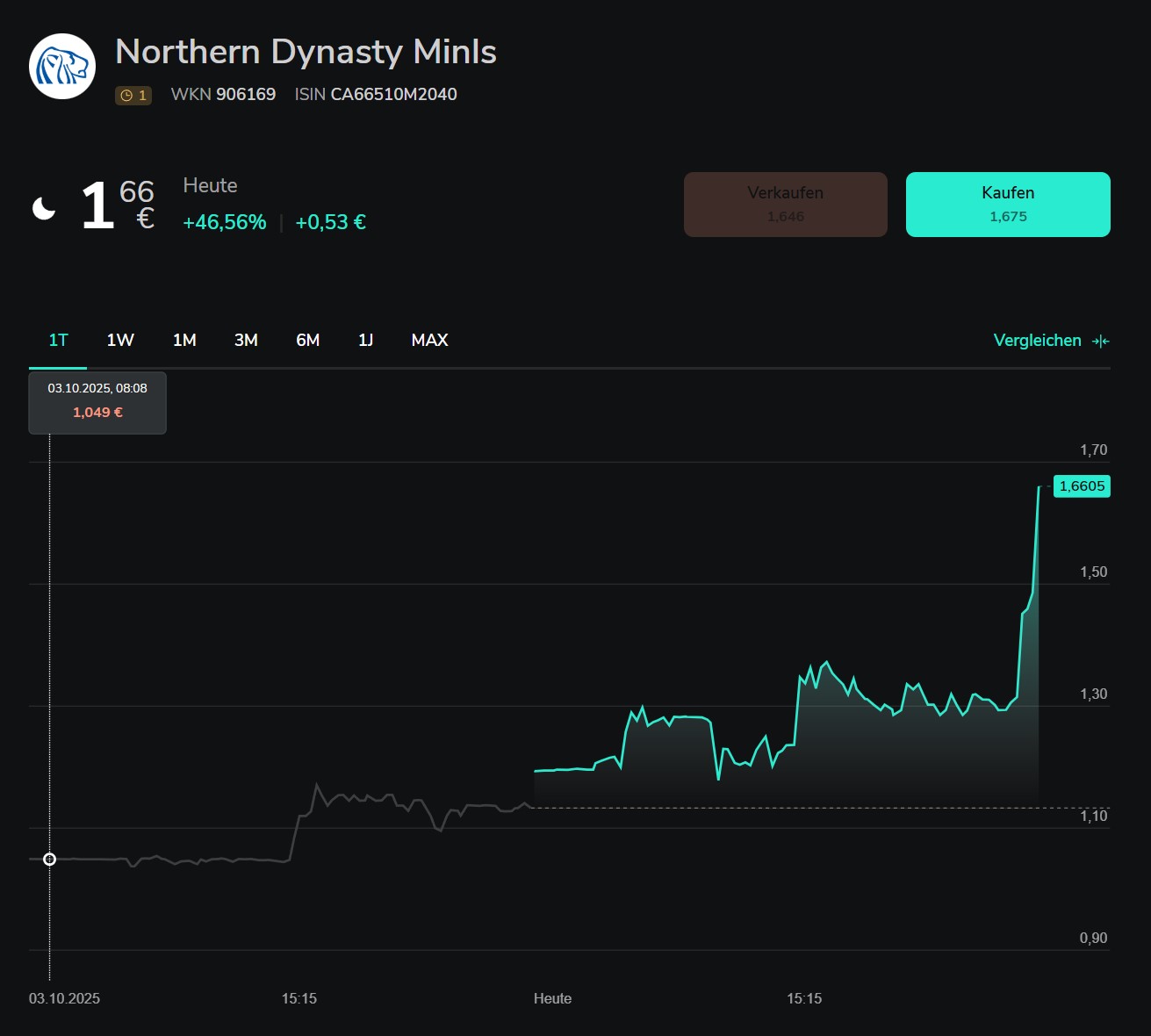The image size is (1151, 1036).
Task: Click the Heute label on time axis
Action: coord(552,998)
